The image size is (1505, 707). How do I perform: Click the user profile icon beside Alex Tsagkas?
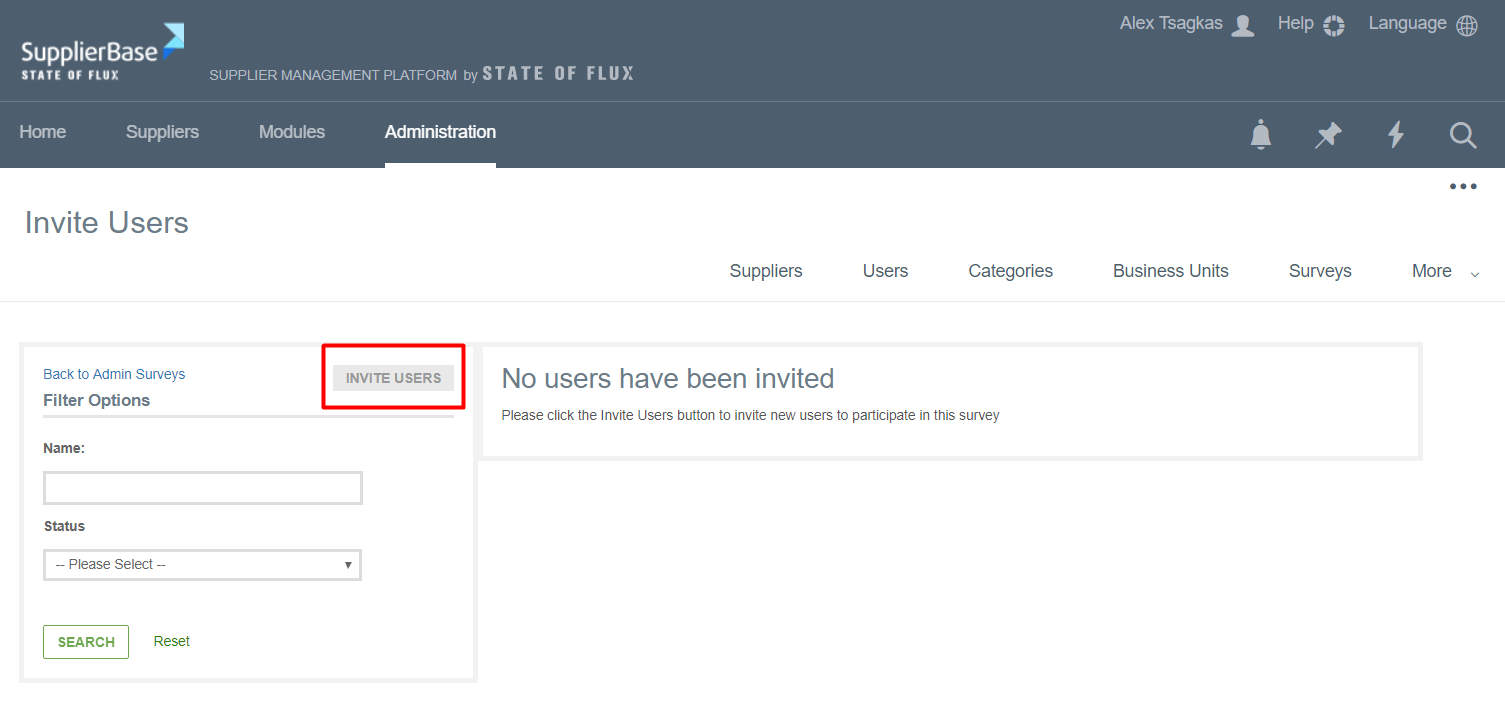pos(1243,25)
